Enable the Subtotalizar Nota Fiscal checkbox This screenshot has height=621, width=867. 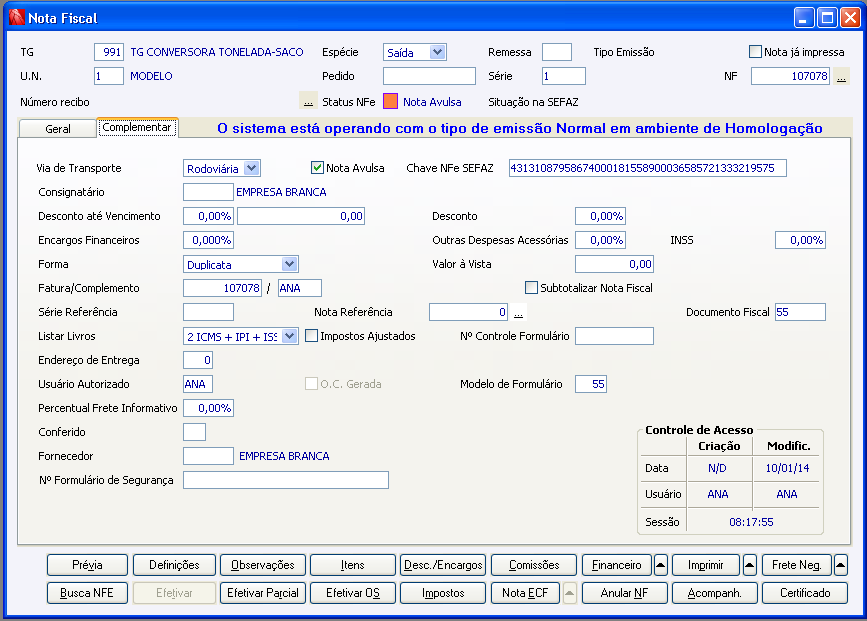tap(531, 288)
